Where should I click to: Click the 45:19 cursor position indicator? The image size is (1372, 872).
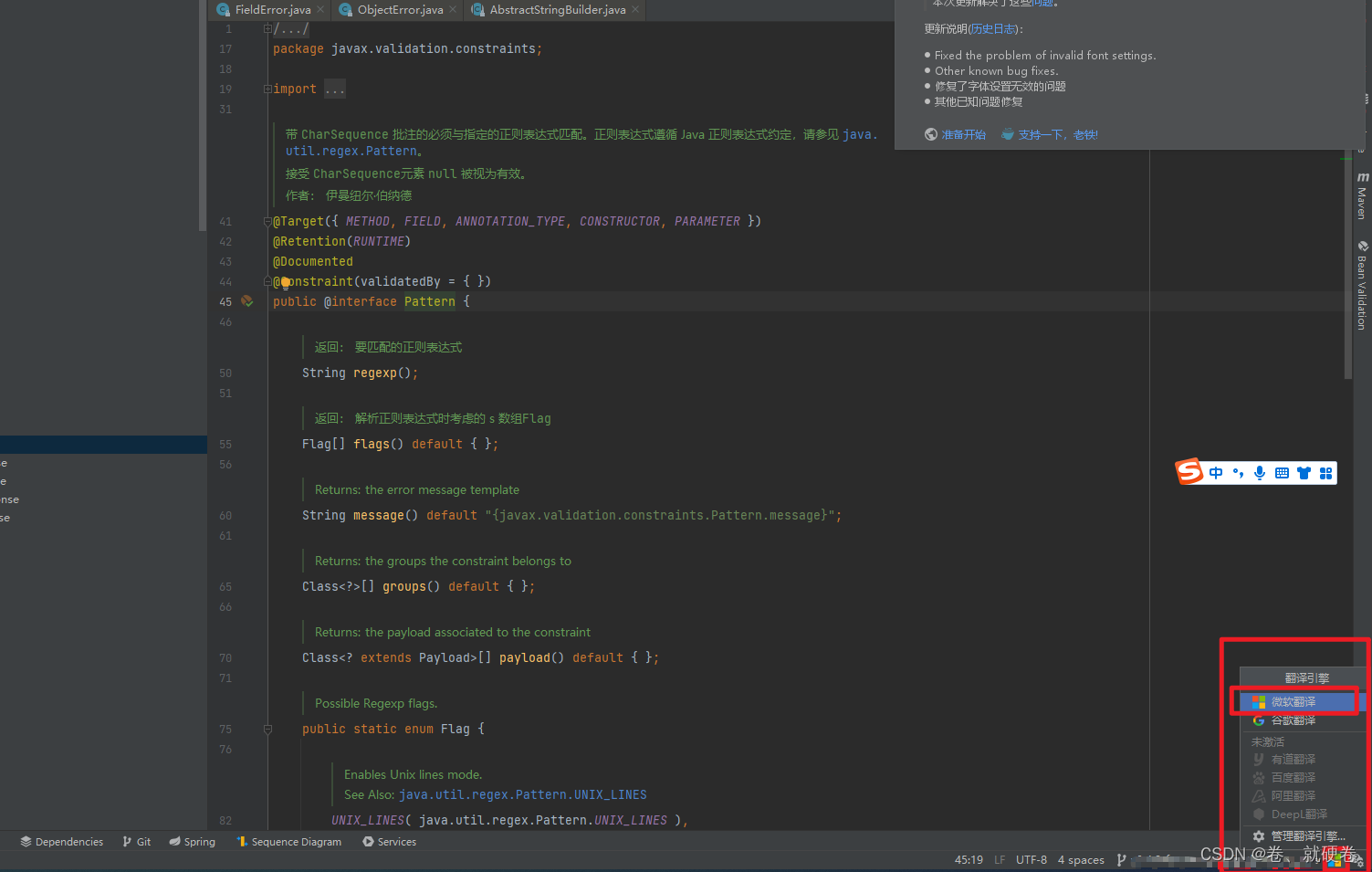(x=969, y=860)
